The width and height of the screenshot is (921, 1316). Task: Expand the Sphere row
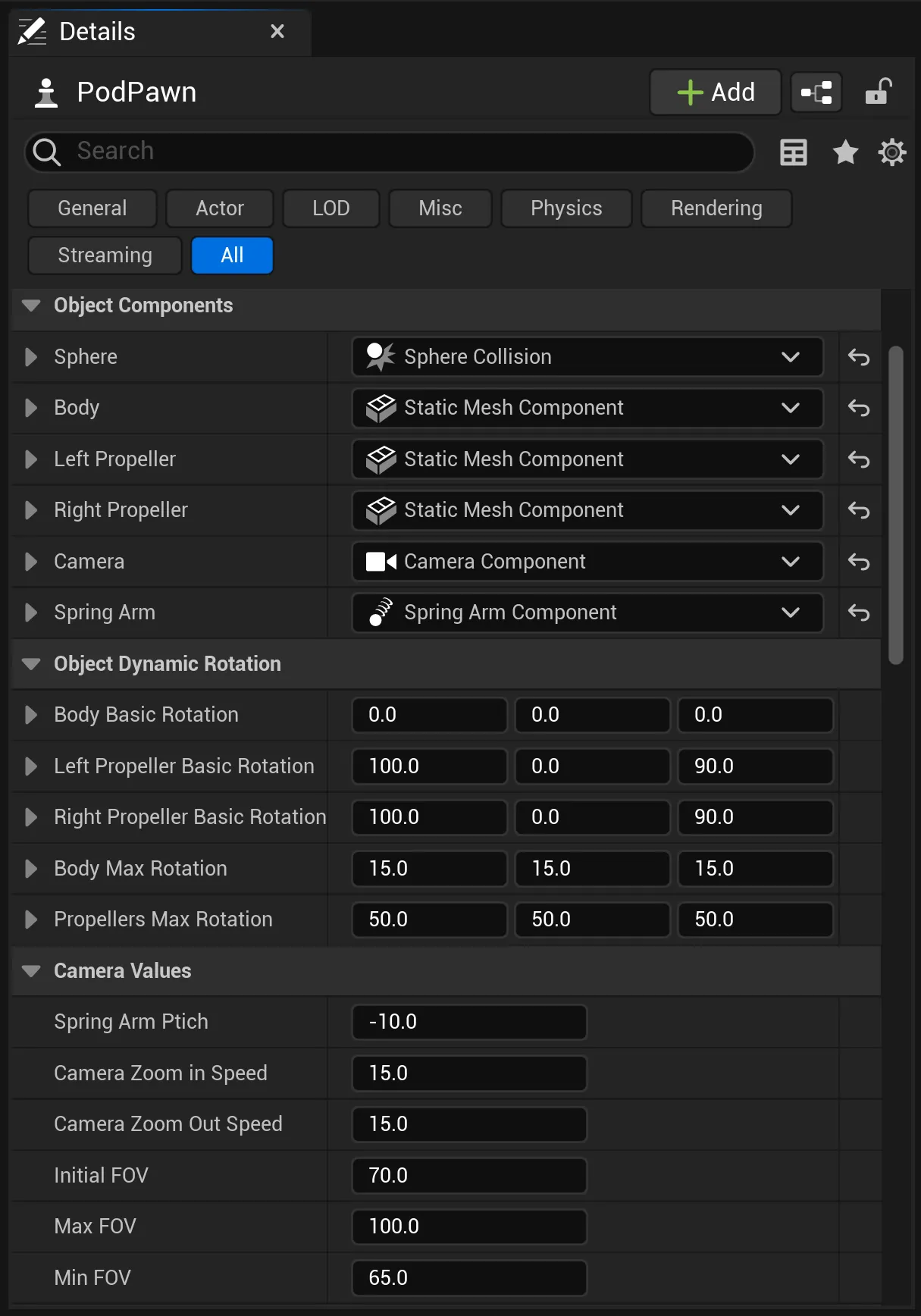click(x=31, y=357)
